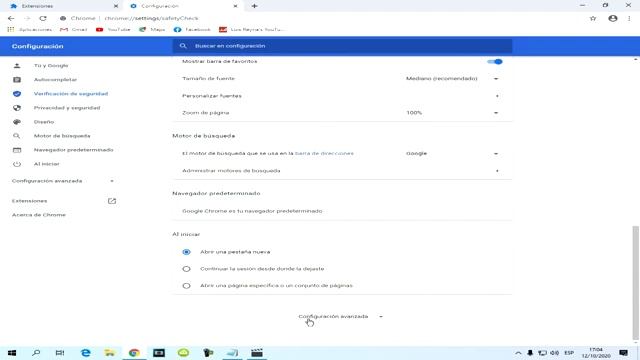Go to Al iniciar sidebar item
640x360 pixels.
coord(47,164)
